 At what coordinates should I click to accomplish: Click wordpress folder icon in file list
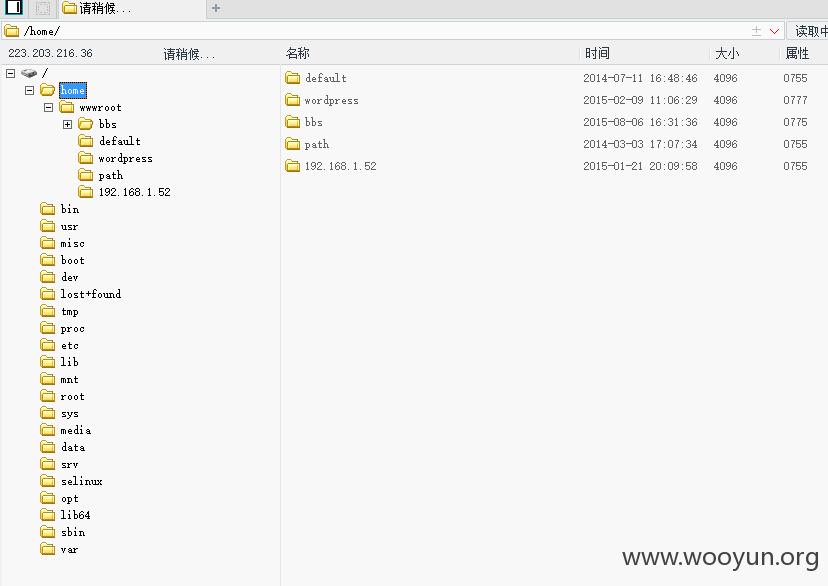pyautogui.click(x=293, y=100)
